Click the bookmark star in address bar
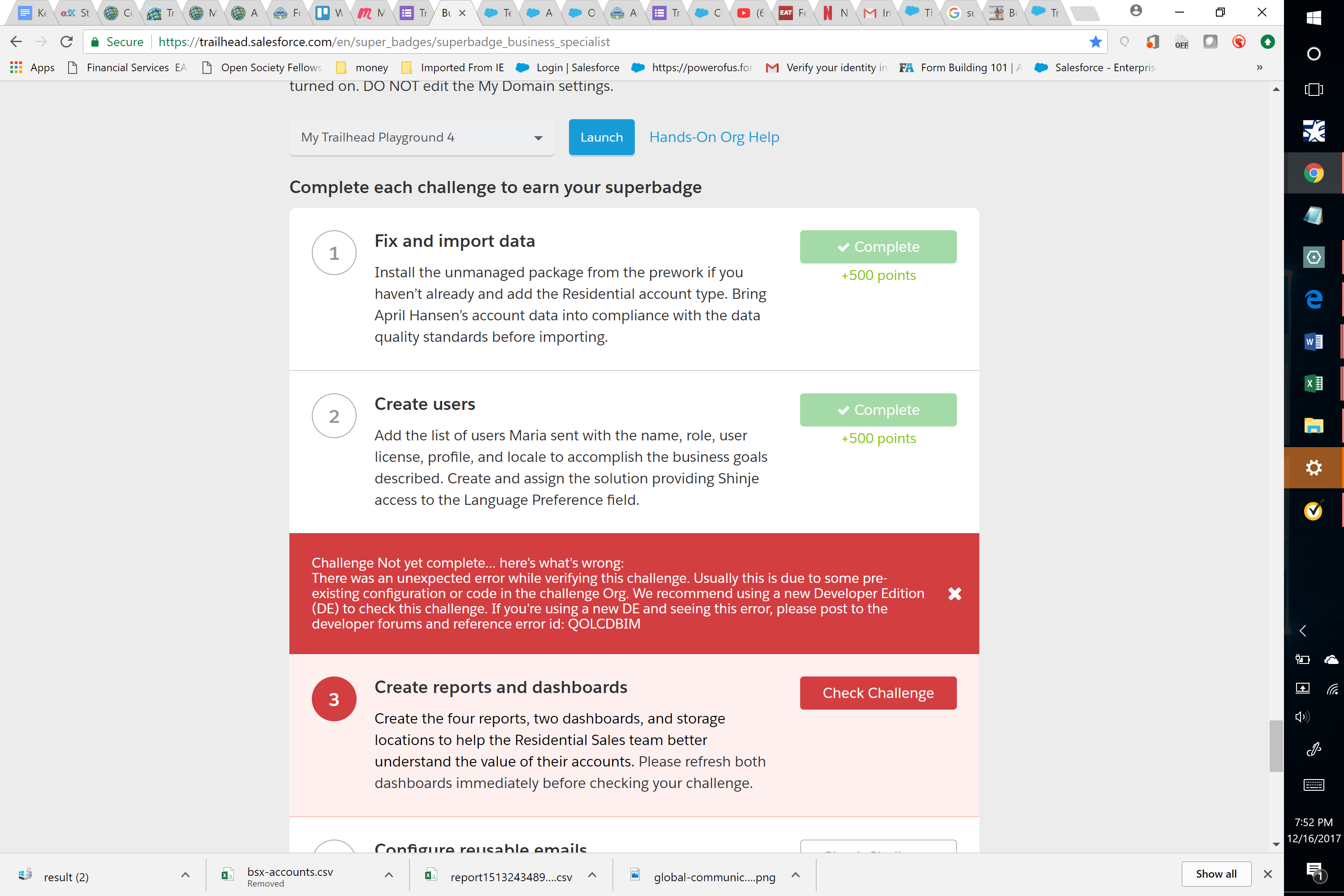 1095,42
